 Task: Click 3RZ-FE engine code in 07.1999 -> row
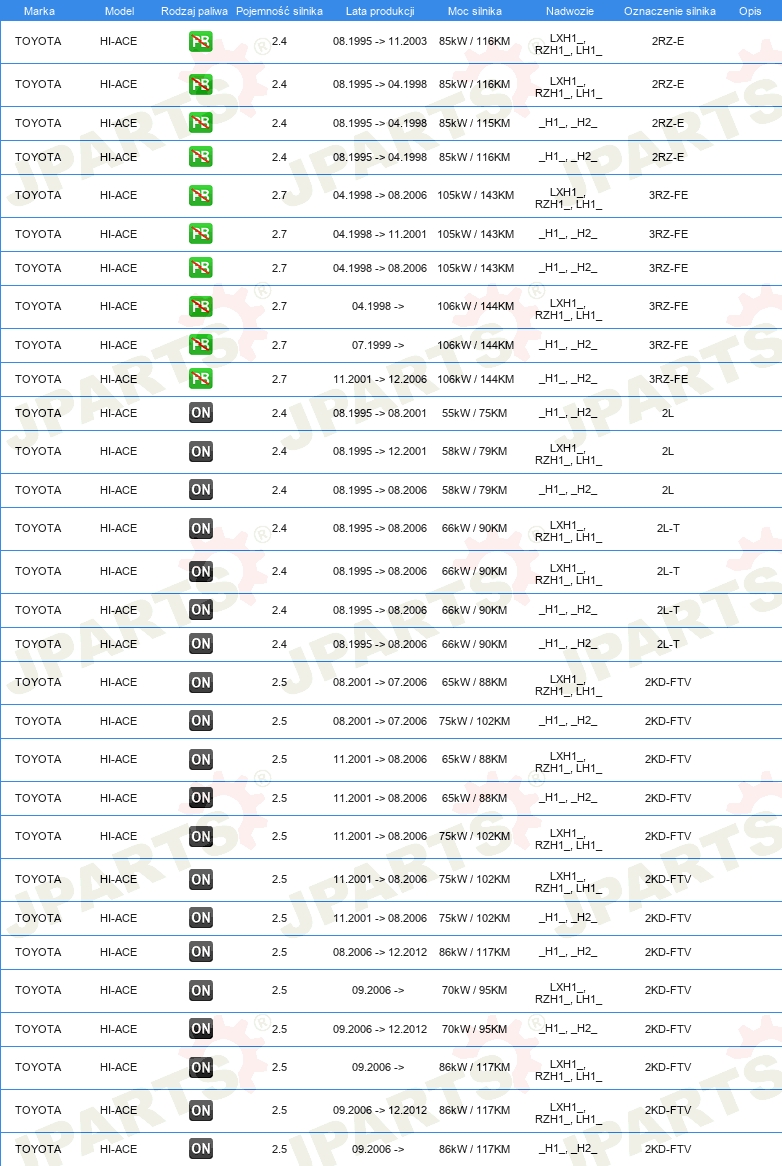coord(668,345)
